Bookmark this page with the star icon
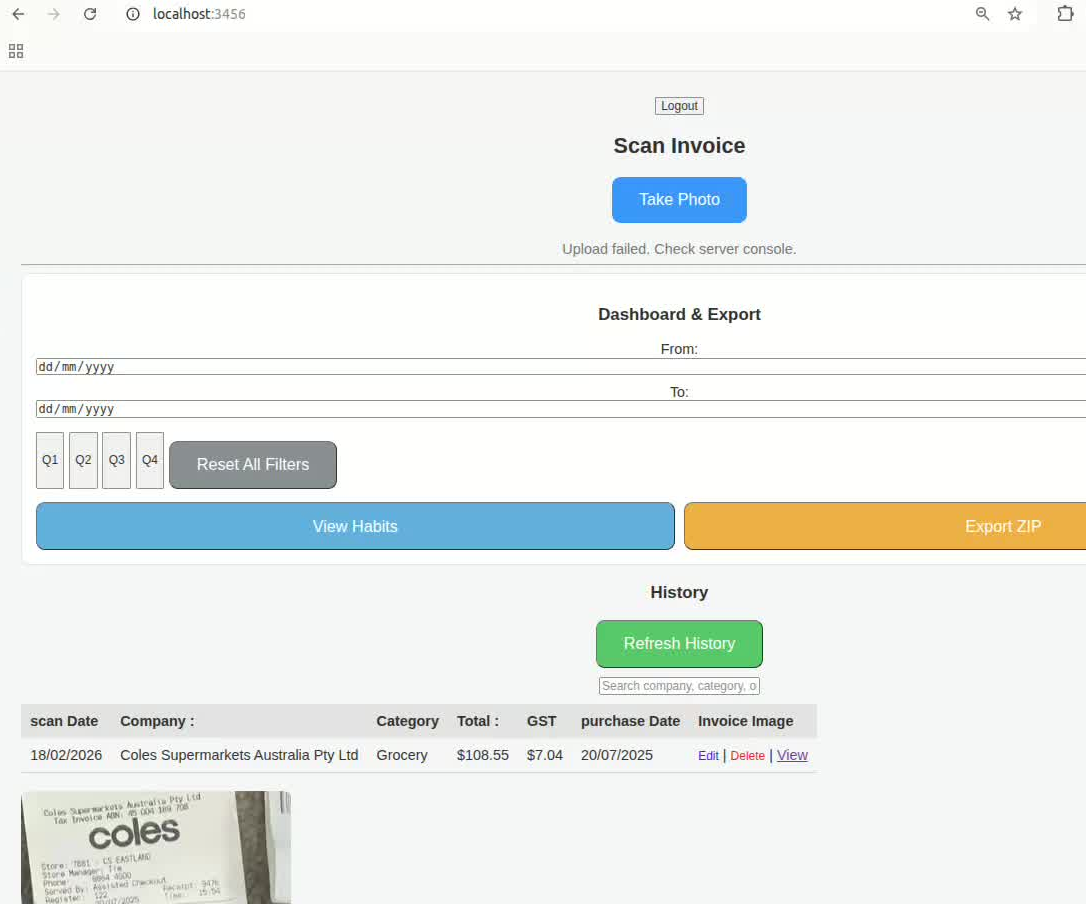The height and width of the screenshot is (904, 1086). (x=1015, y=14)
